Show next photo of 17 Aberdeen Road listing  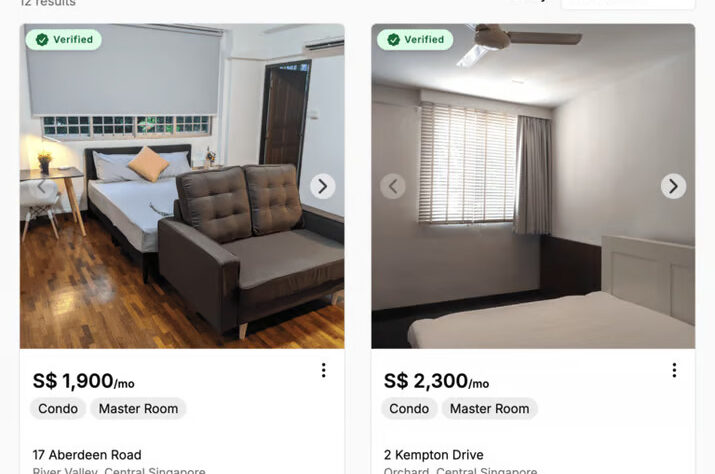tap(322, 186)
